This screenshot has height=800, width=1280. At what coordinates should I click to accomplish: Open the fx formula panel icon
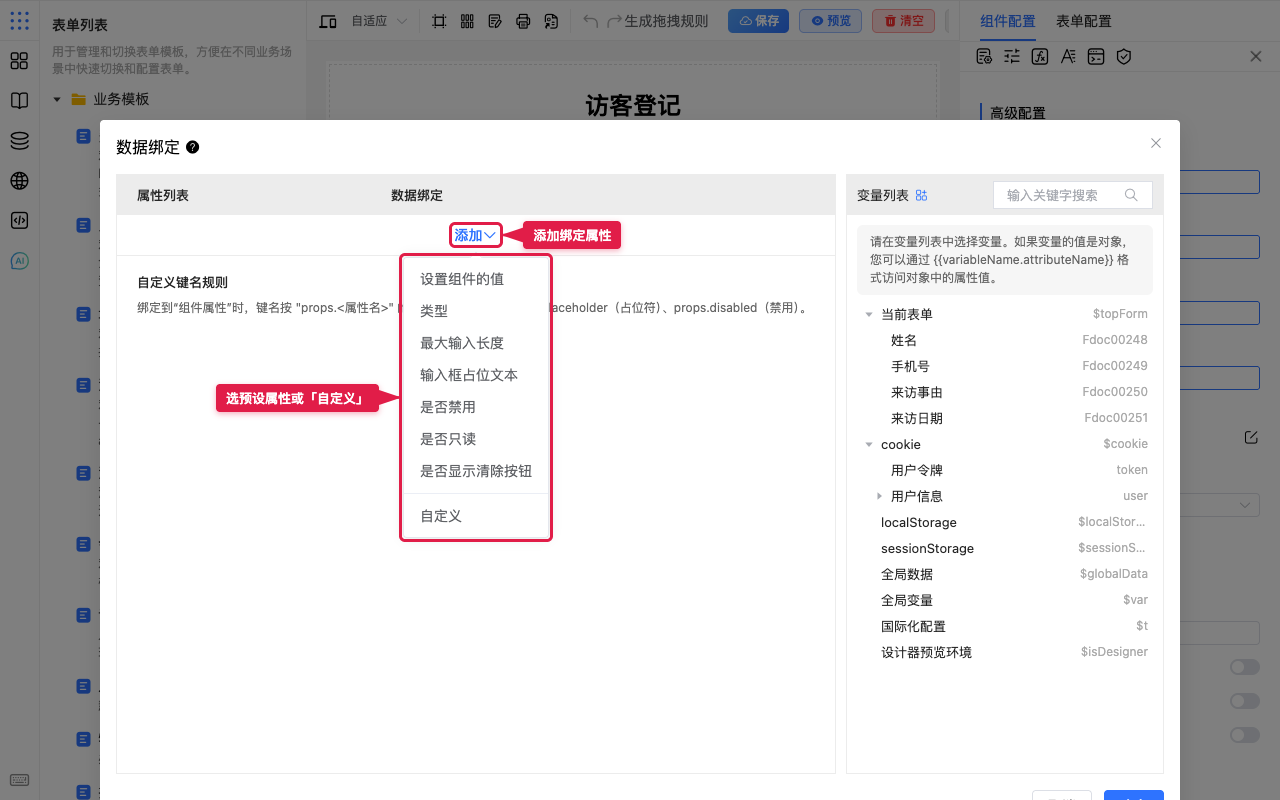(x=1040, y=57)
